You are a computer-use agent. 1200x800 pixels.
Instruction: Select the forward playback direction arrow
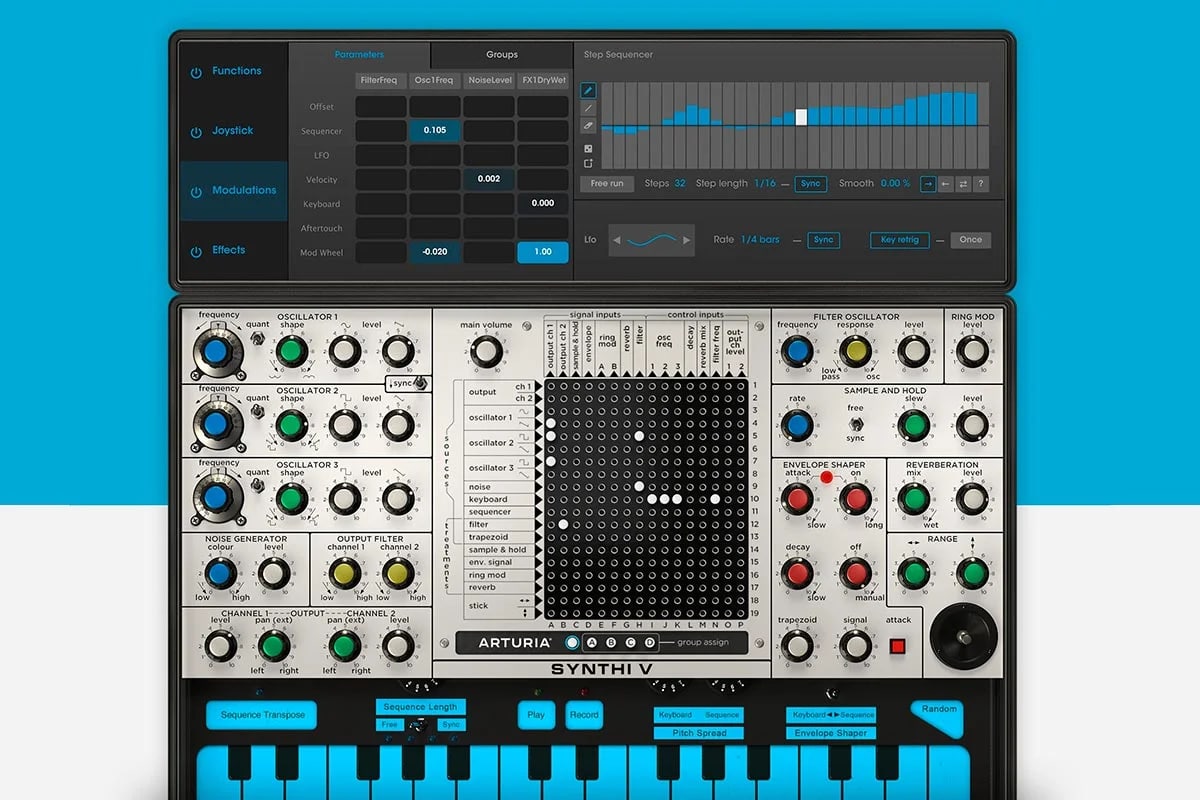pyautogui.click(x=927, y=184)
